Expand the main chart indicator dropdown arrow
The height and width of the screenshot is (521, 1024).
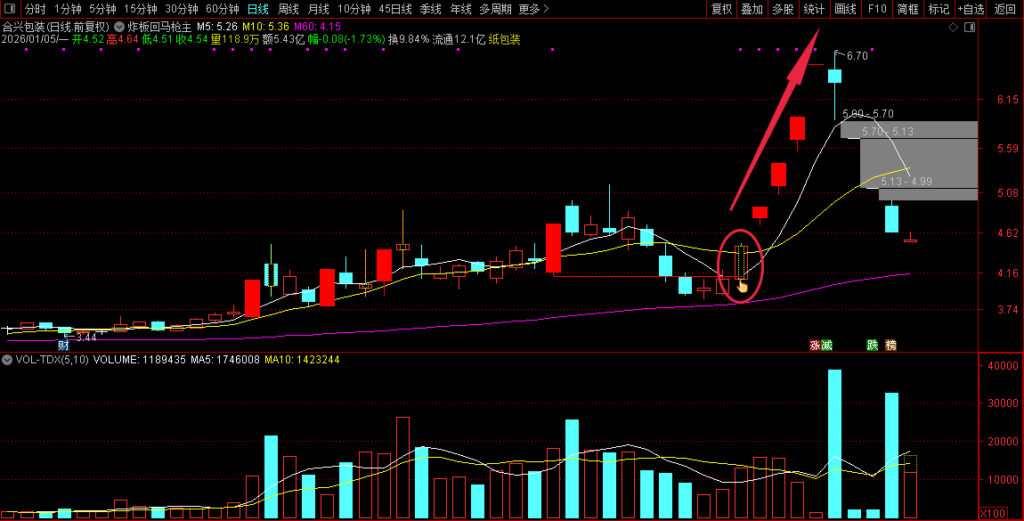click(x=120, y=26)
